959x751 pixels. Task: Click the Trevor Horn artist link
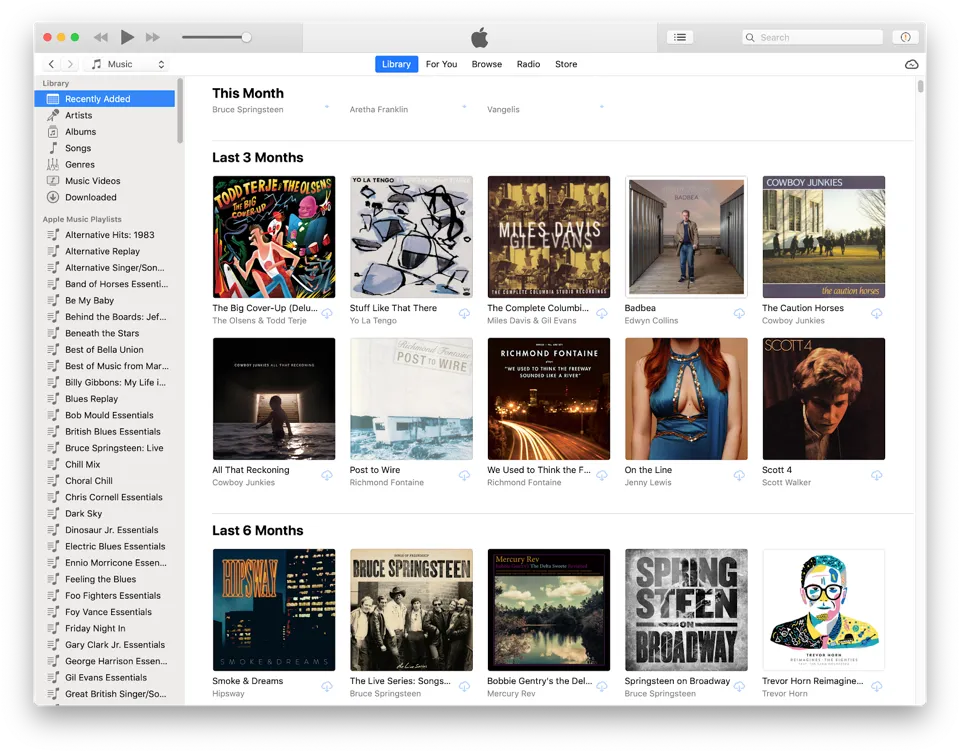785,694
